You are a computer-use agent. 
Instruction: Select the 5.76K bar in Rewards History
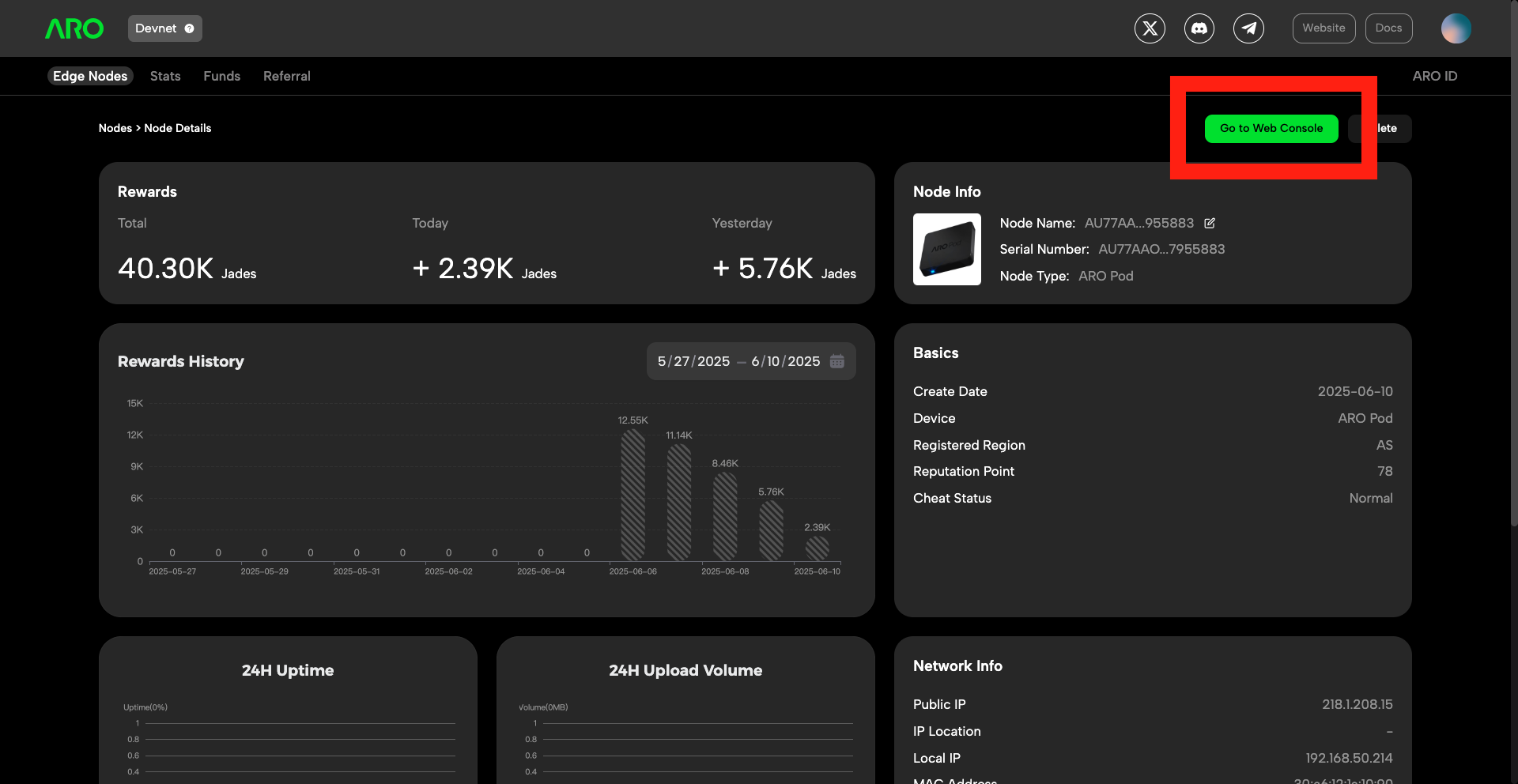pyautogui.click(x=772, y=530)
